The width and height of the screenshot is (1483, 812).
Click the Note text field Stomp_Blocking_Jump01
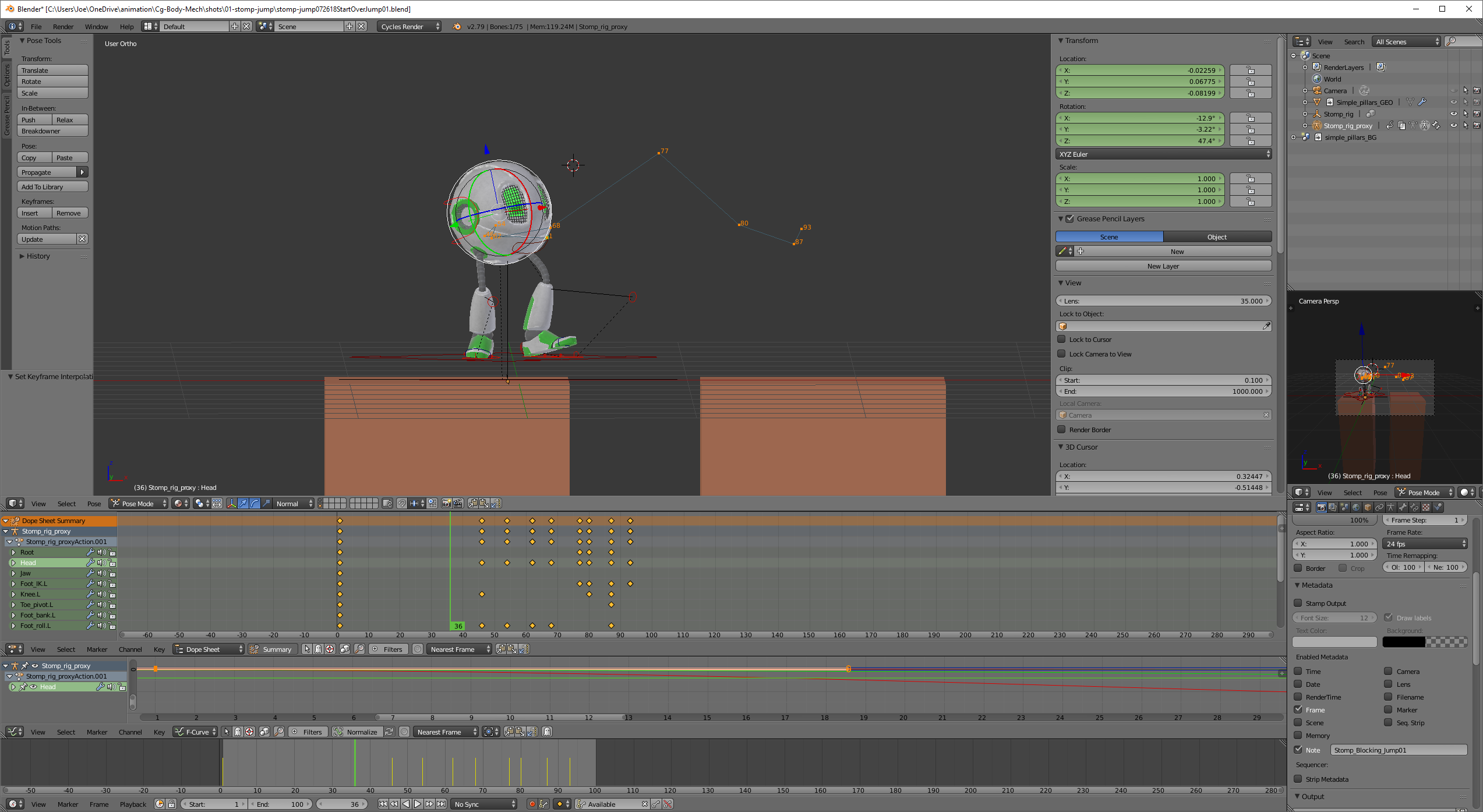coord(1398,750)
